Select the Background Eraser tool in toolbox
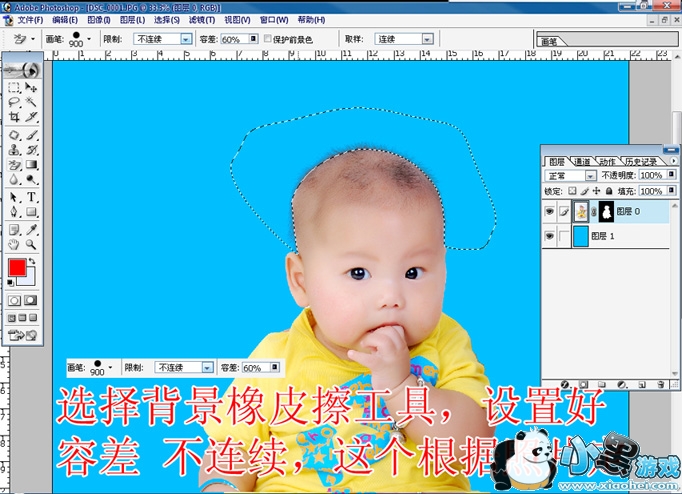 click(x=14, y=165)
